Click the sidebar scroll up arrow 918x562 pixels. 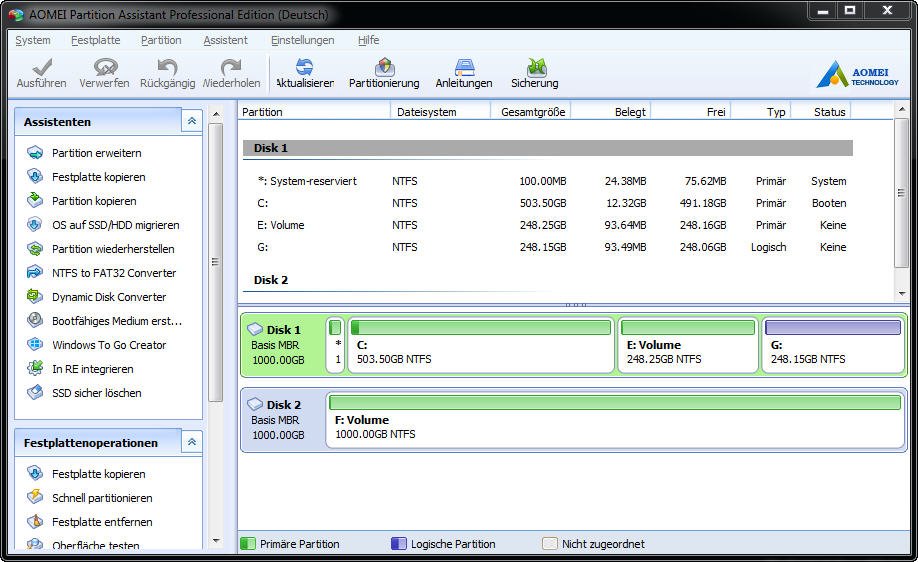[216, 114]
